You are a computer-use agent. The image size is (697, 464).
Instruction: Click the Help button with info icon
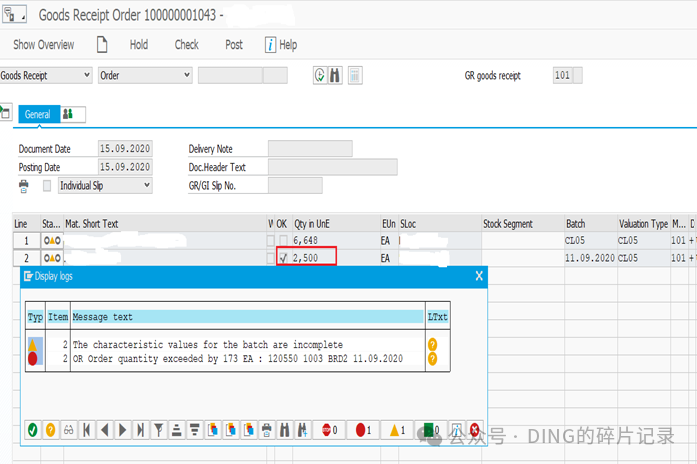[x=281, y=44]
